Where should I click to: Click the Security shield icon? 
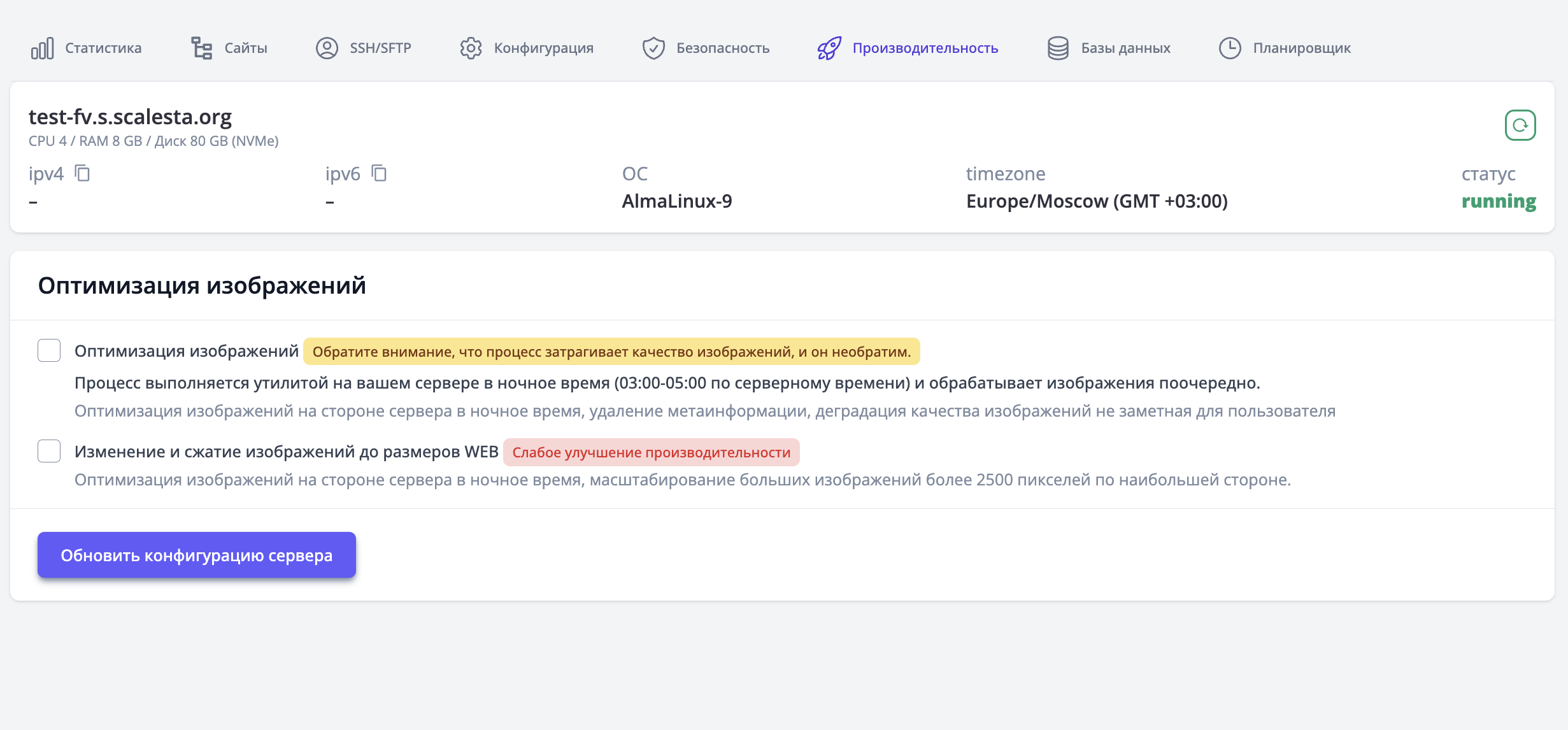coord(653,48)
